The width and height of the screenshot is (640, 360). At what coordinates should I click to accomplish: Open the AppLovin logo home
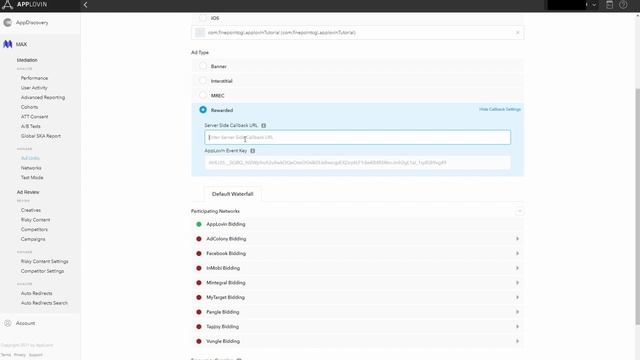[24, 5]
